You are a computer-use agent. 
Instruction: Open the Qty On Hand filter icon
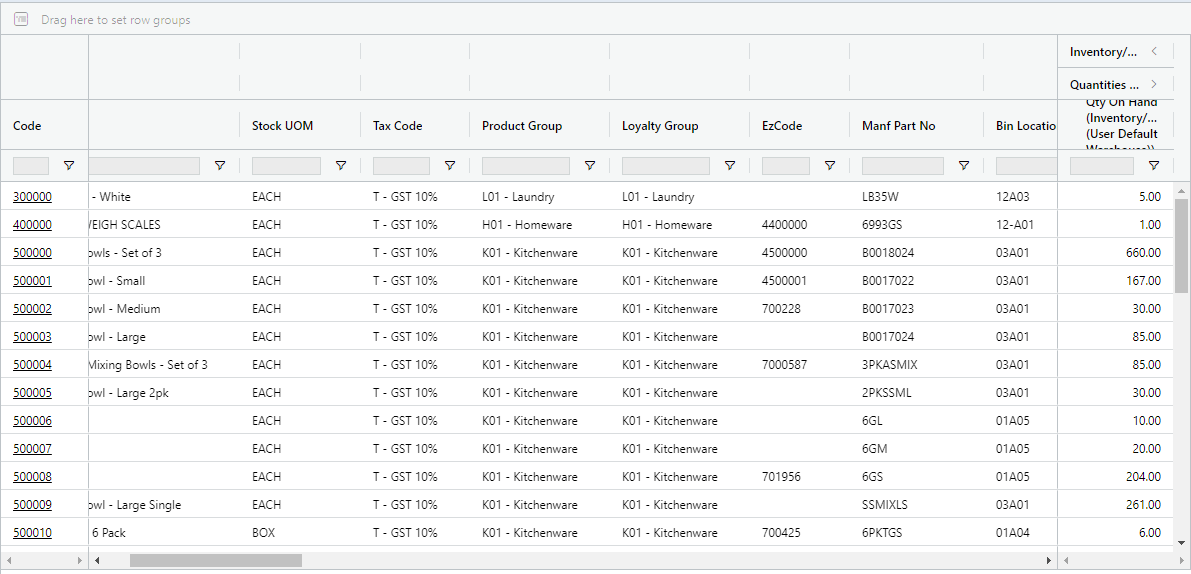pyautogui.click(x=1154, y=166)
